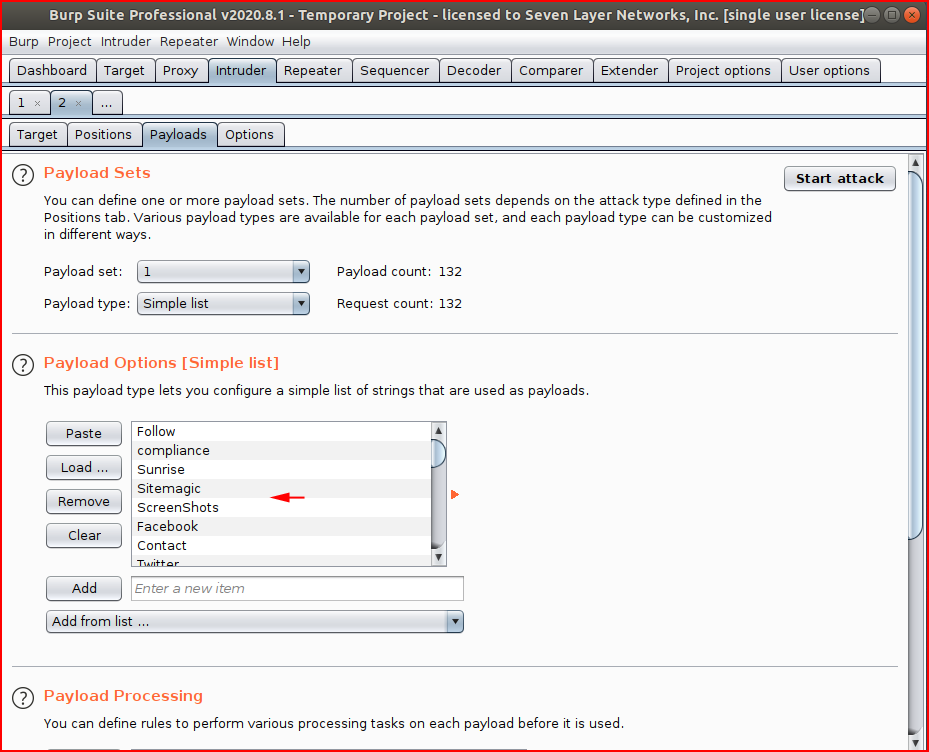Open the Burp menu
The width and height of the screenshot is (929, 752).
click(24, 41)
